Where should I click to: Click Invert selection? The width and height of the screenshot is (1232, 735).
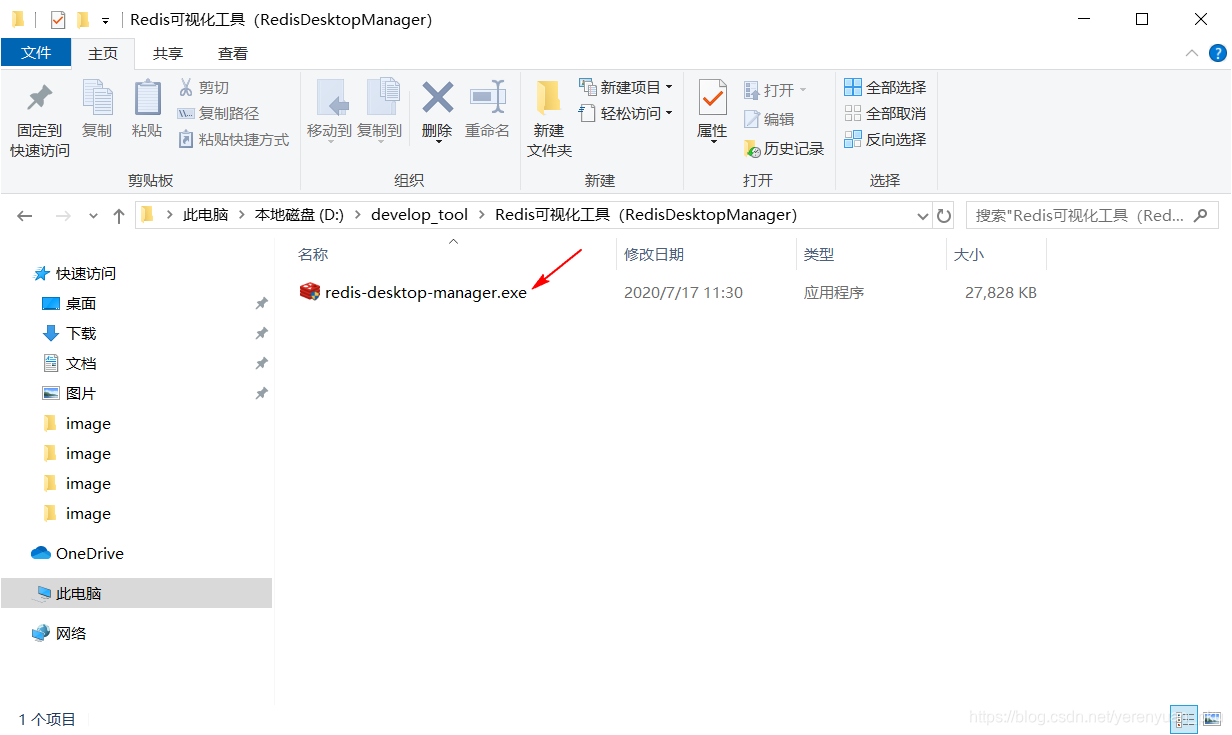885,140
